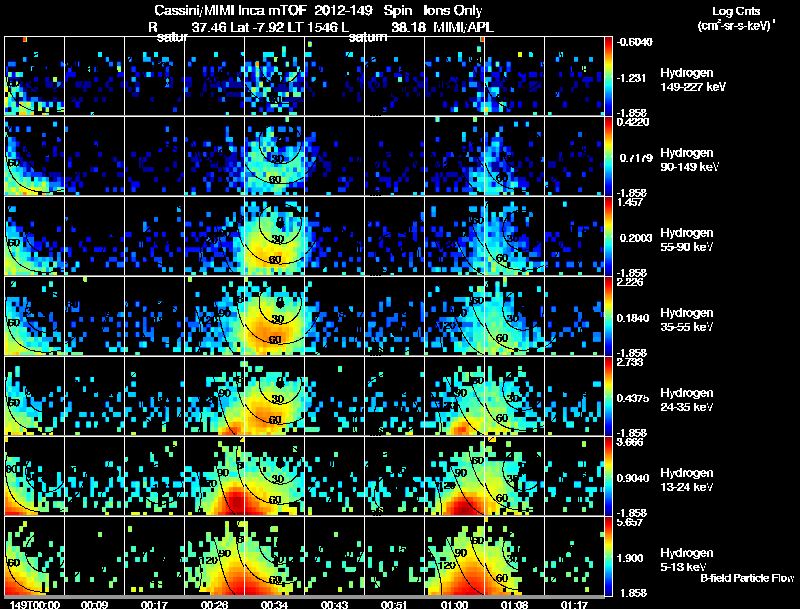This screenshot has height=609, width=800.
Task: Select the 'Hydrogen 5-13 keV' row label
Action: point(687,560)
